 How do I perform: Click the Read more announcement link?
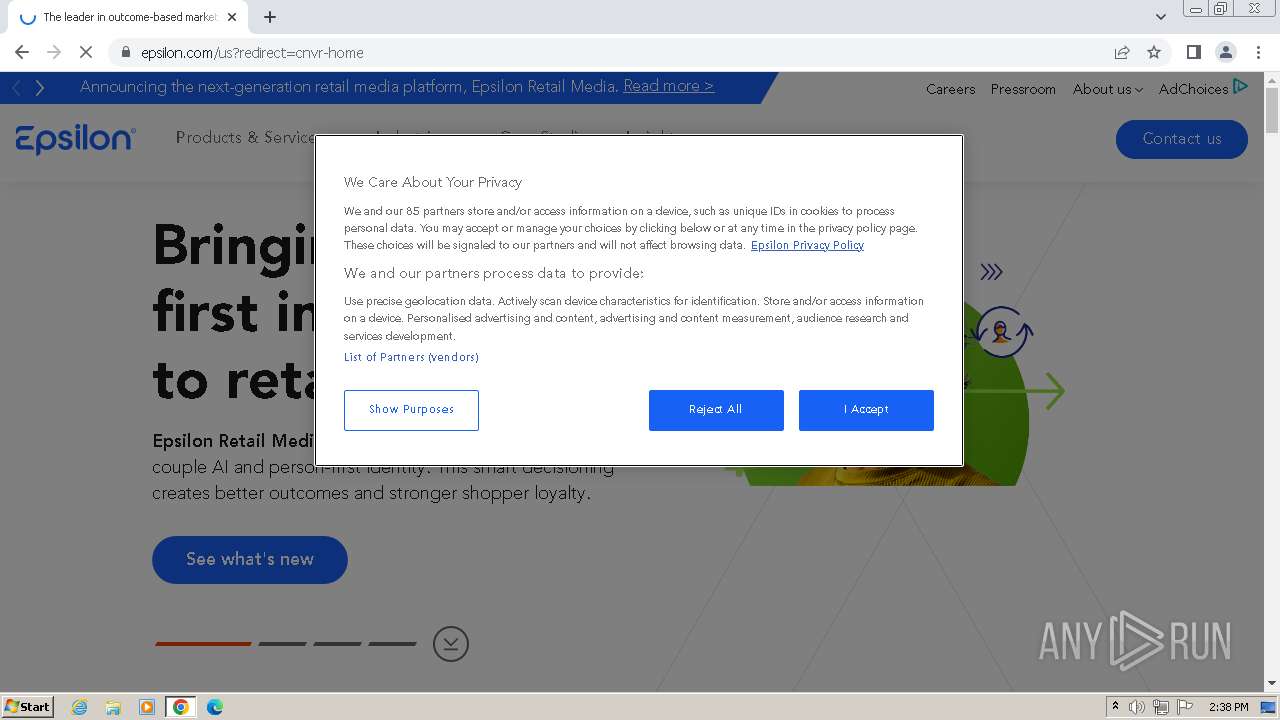coord(669,86)
